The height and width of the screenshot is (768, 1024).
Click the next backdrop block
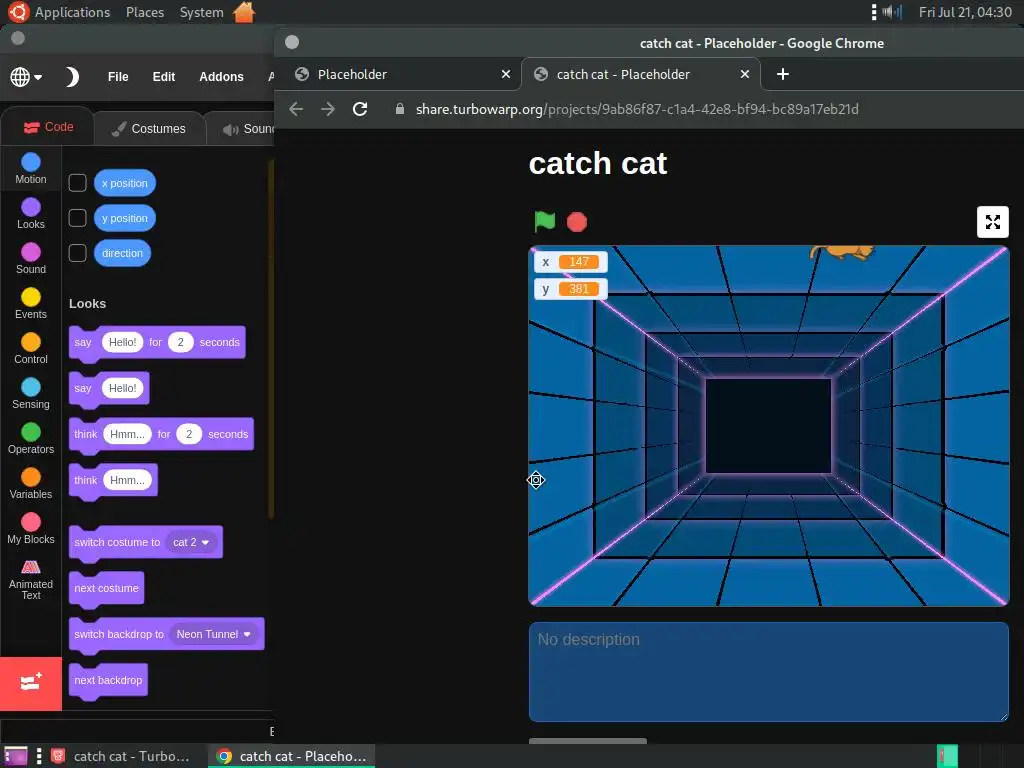tap(108, 680)
